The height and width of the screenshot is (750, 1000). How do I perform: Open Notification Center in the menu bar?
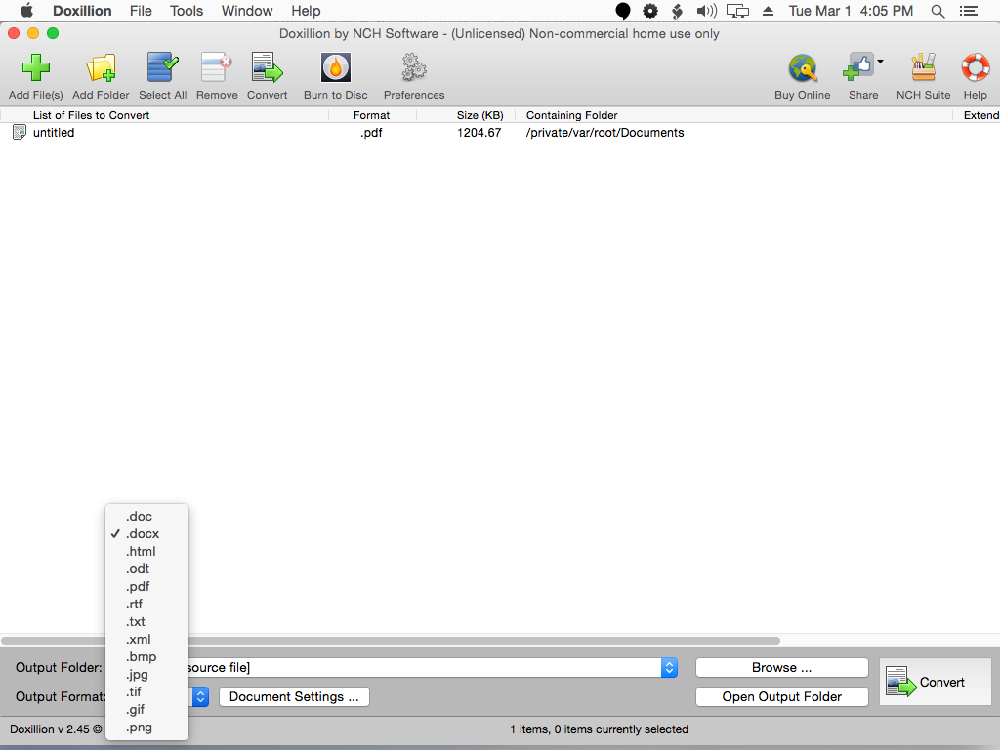pyautogui.click(x=969, y=11)
